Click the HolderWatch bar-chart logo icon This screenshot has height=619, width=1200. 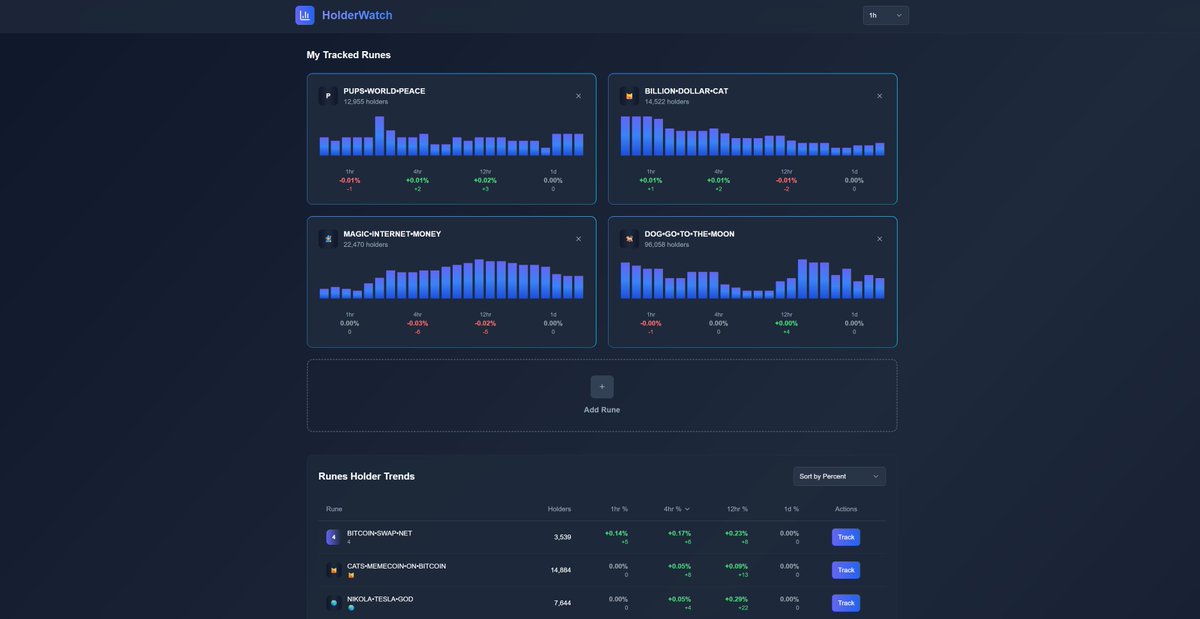coord(305,15)
